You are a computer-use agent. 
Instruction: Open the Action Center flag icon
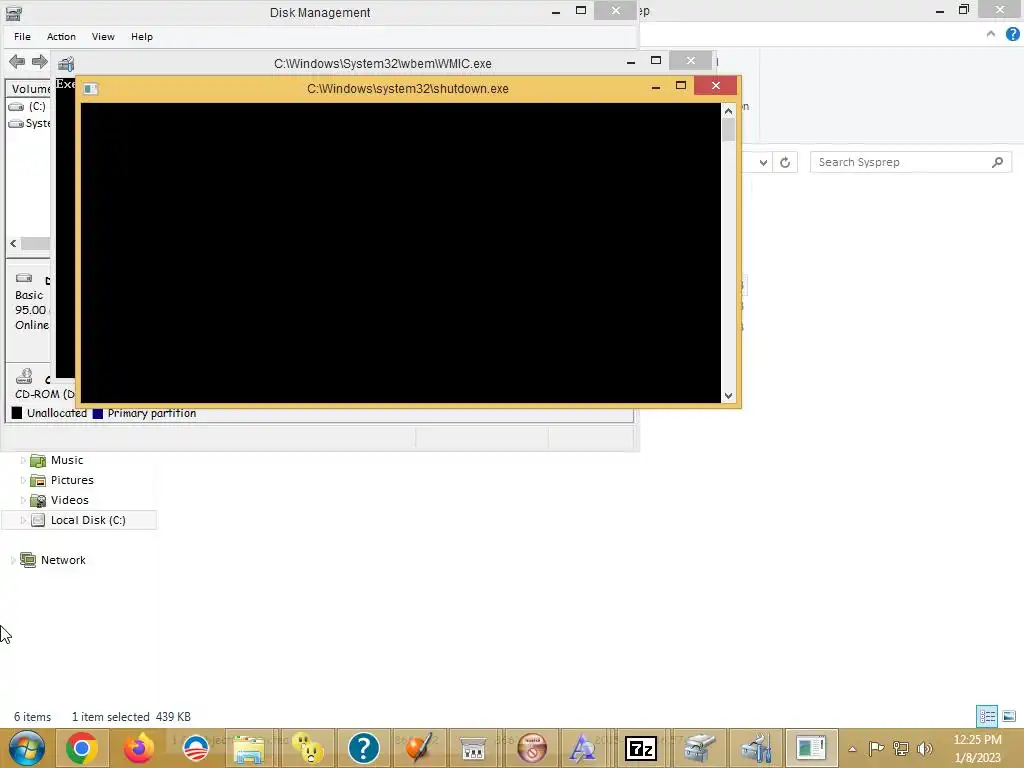tap(876, 748)
